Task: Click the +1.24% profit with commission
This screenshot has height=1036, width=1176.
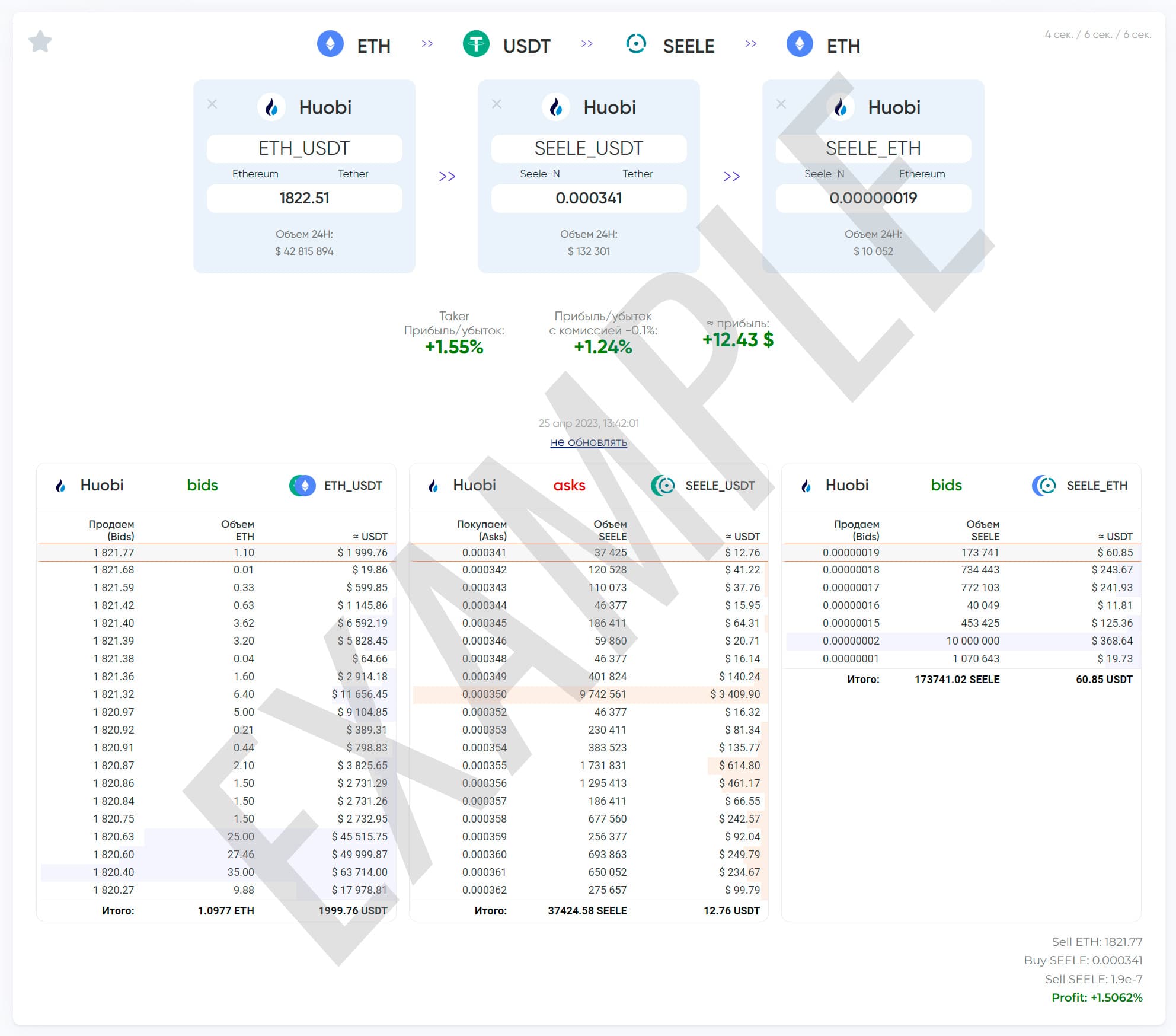Action: 603,347
